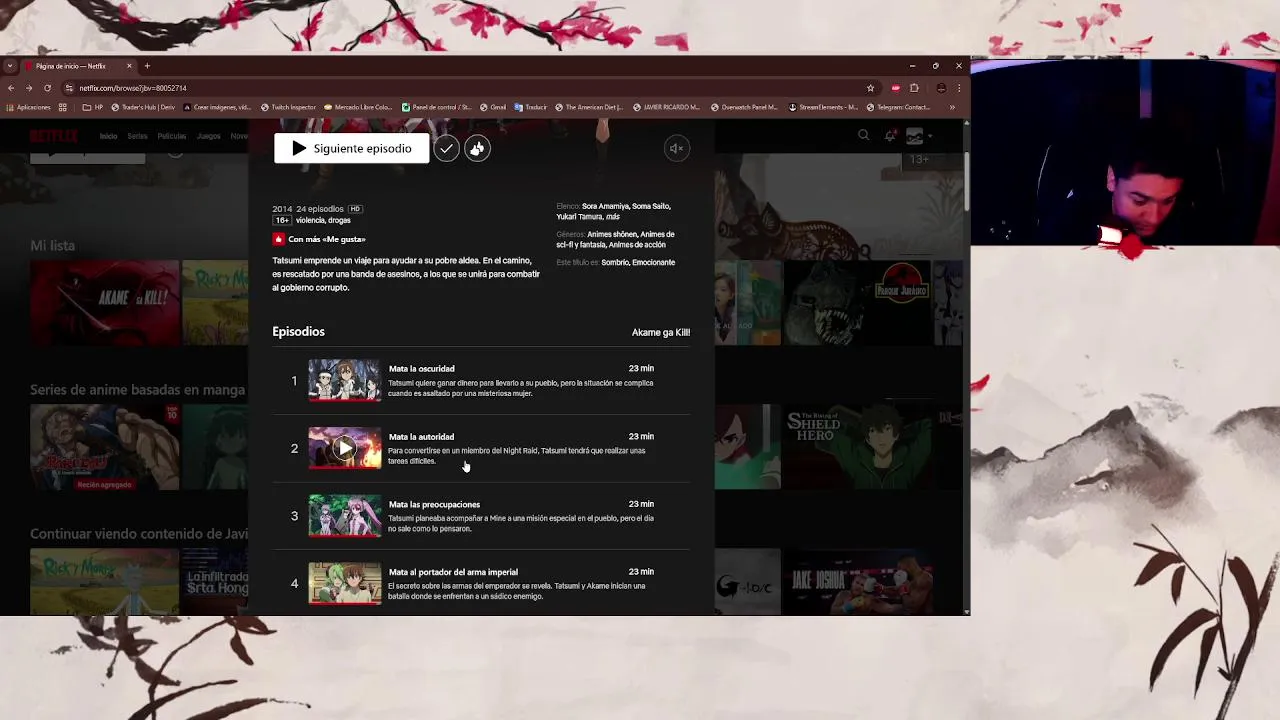The width and height of the screenshot is (1280, 720).
Task: Select the title Mata al portador del arma imperial
Action: point(453,572)
